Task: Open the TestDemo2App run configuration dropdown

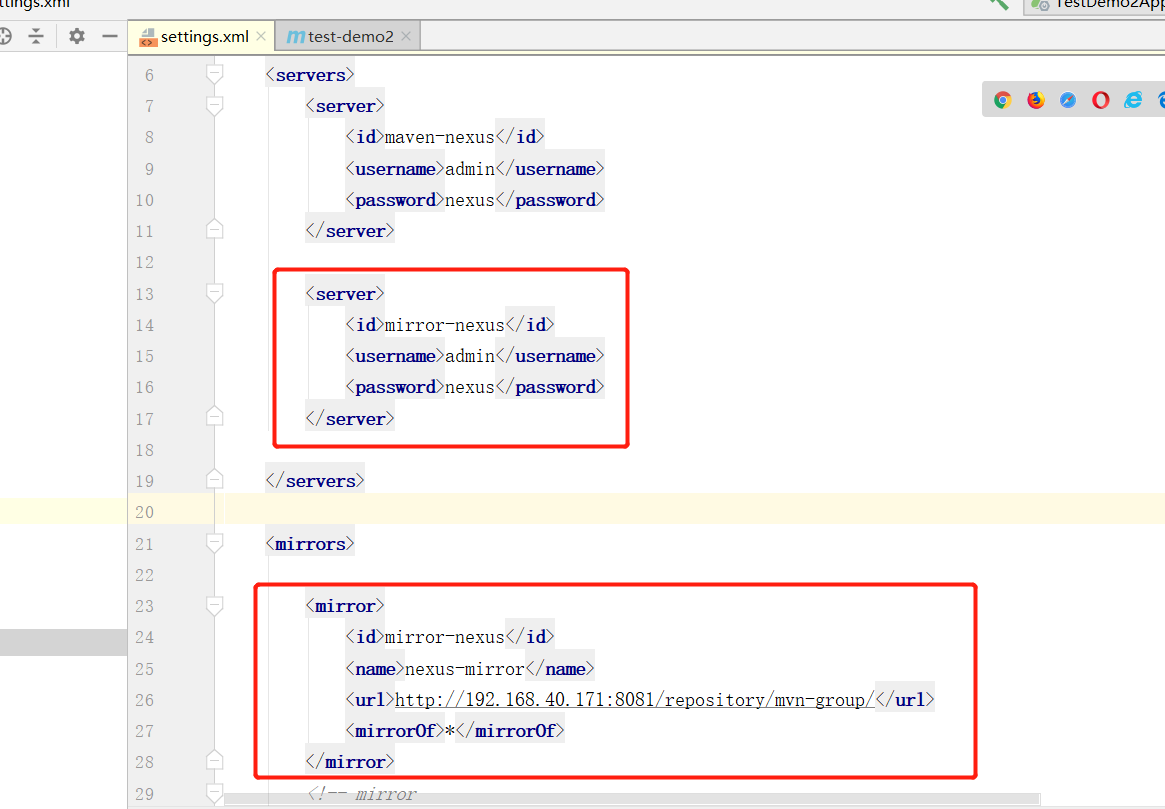Action: [x=1094, y=5]
